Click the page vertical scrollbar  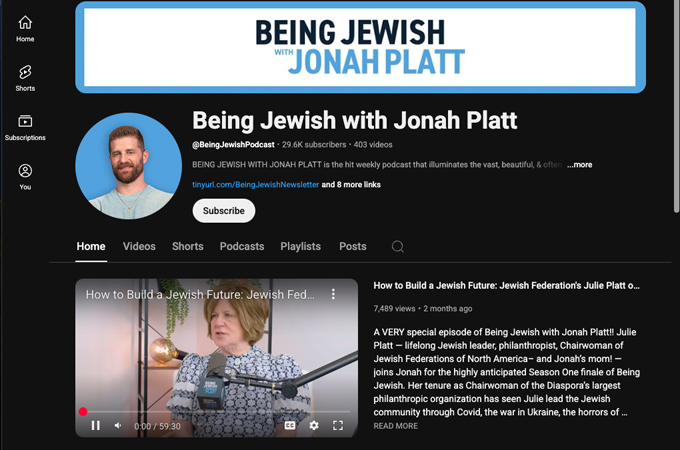click(677, 106)
